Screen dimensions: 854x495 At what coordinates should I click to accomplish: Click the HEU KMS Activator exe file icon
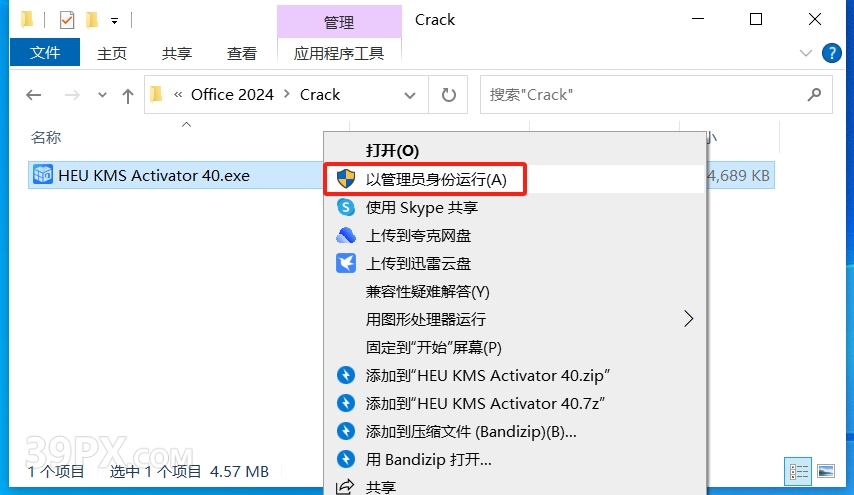[x=42, y=175]
